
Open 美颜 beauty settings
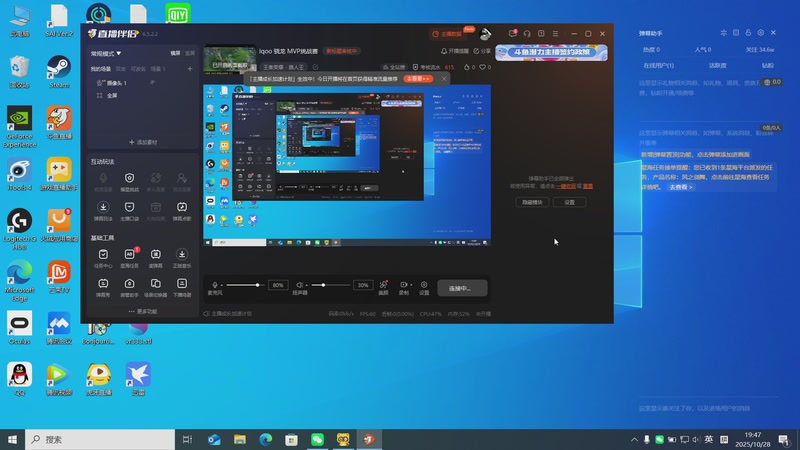[x=383, y=288]
